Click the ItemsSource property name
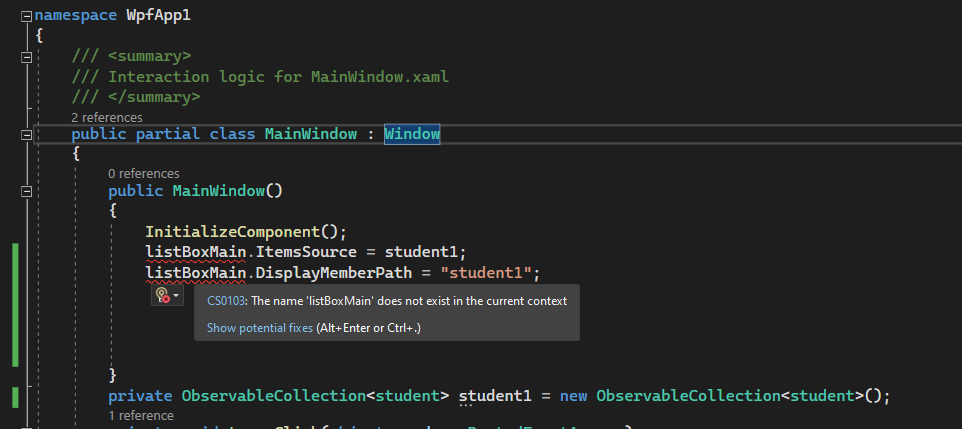Image resolution: width=962 pixels, height=429 pixels. coord(306,252)
